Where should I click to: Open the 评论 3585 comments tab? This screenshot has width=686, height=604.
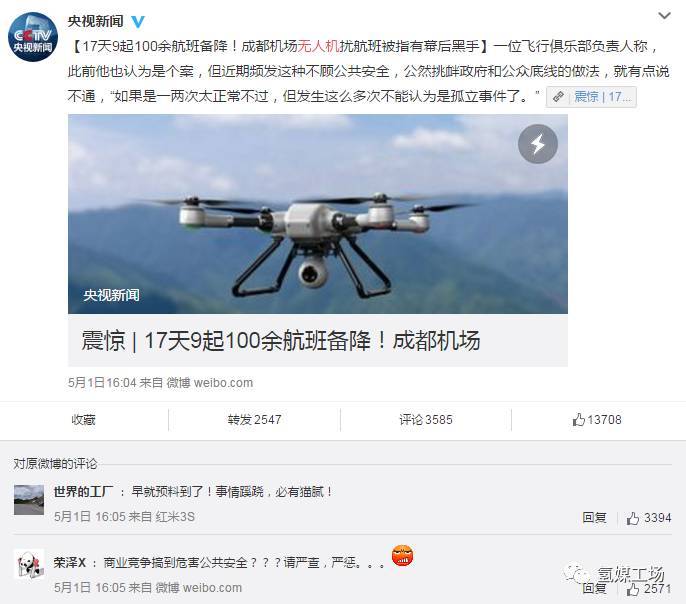[x=426, y=420]
